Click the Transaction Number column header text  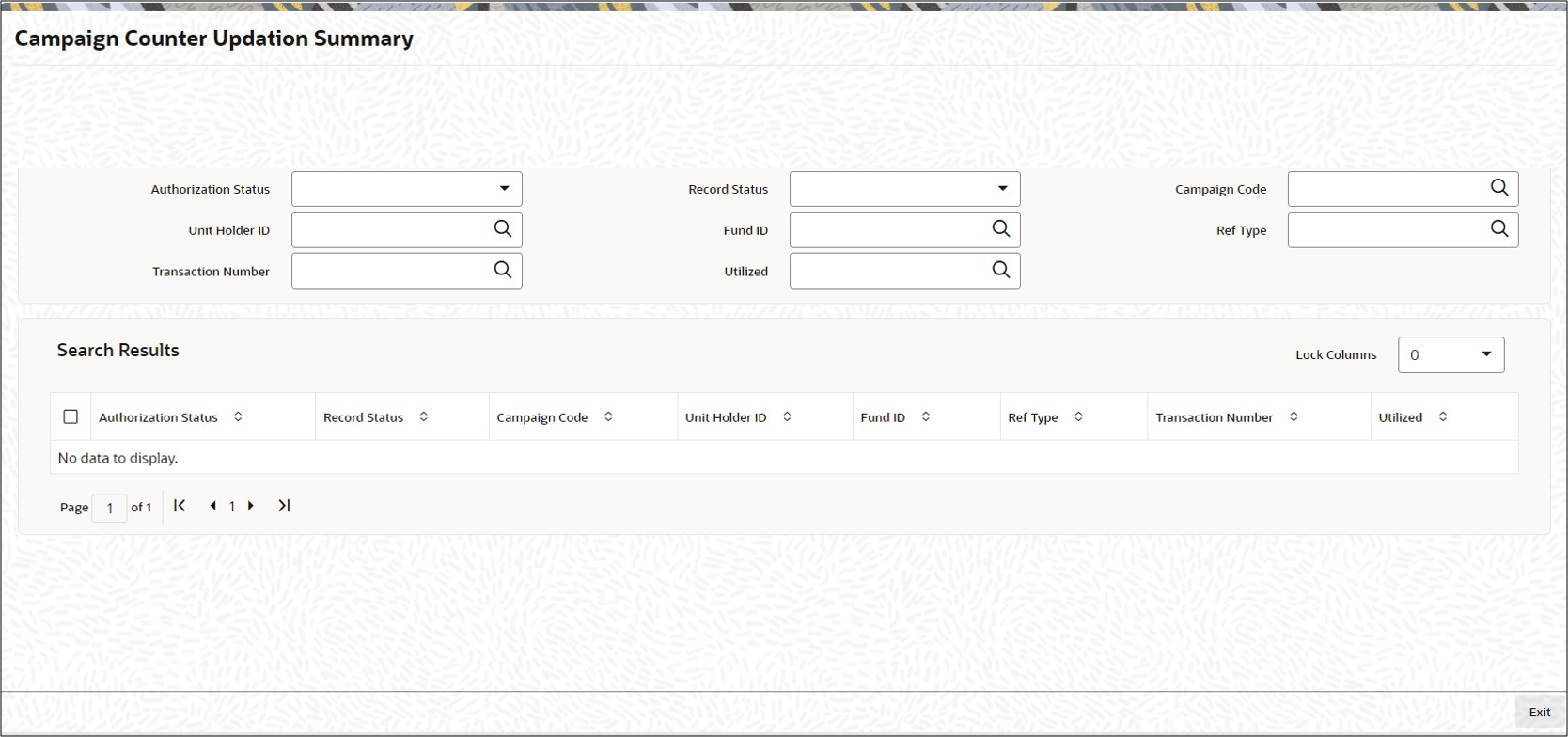[1215, 417]
